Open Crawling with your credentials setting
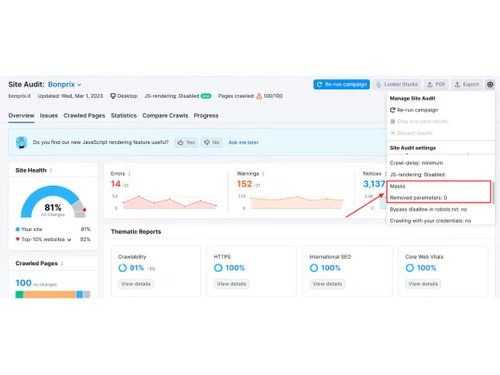 point(430,221)
